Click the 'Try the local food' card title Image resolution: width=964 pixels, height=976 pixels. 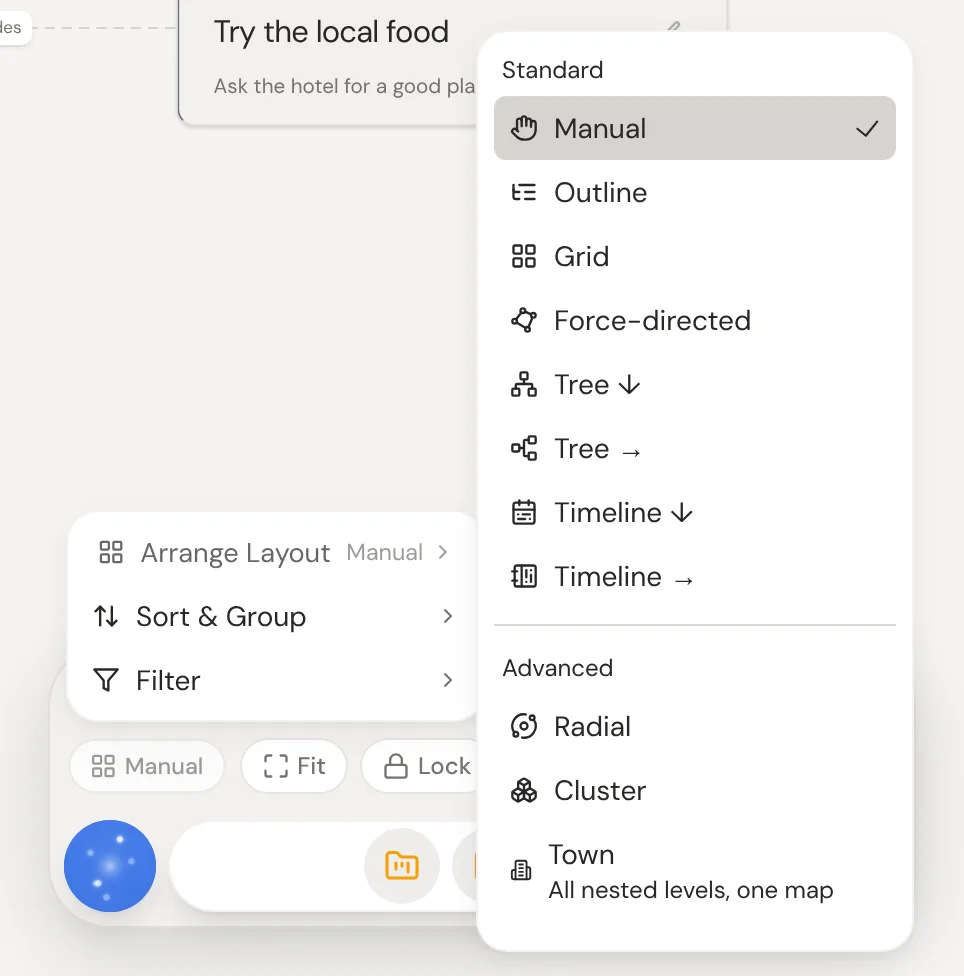331,32
